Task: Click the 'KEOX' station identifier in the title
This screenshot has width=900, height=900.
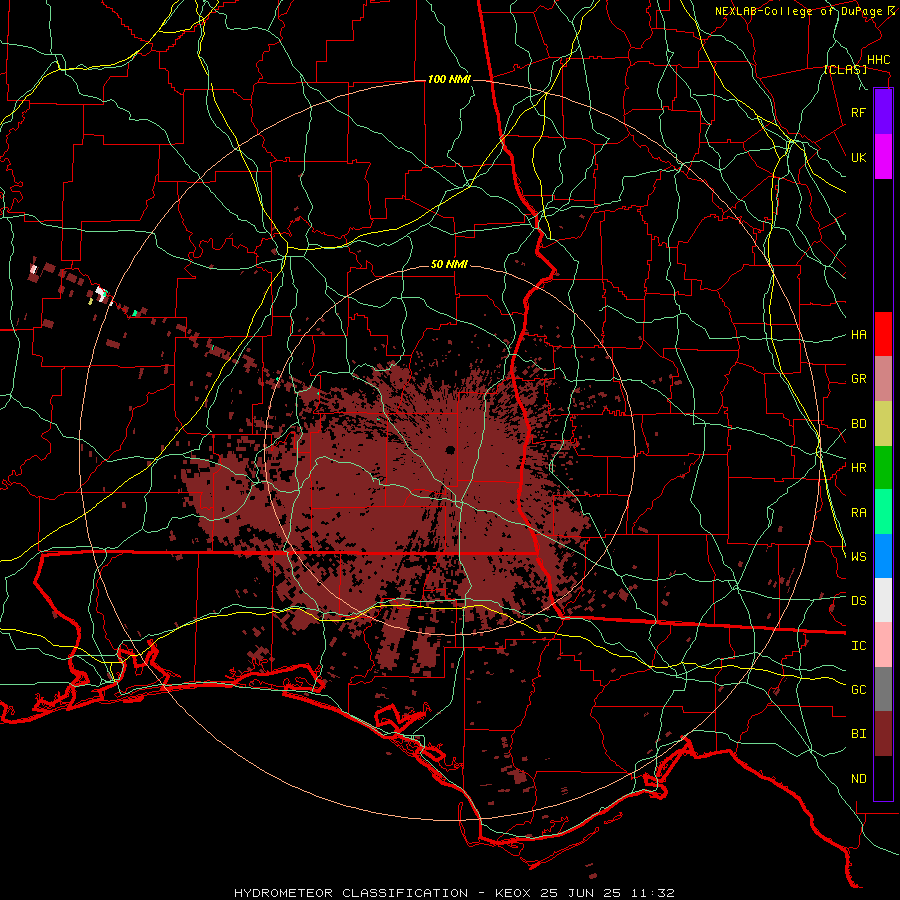Action: click(x=513, y=893)
